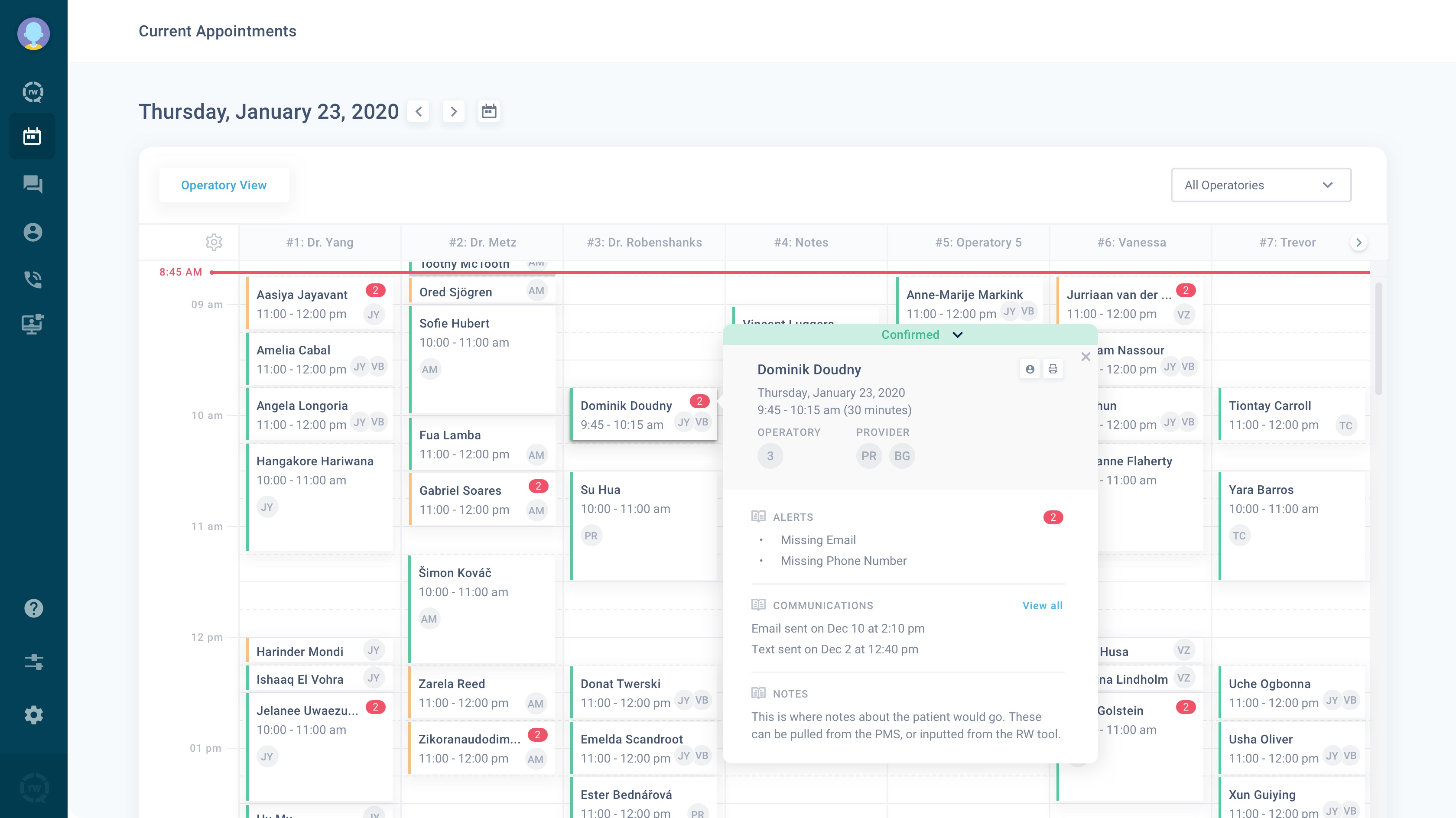Open Zarela Reed appointment card
Screen dimensions: 1456x818
pyautogui.click(x=482, y=692)
